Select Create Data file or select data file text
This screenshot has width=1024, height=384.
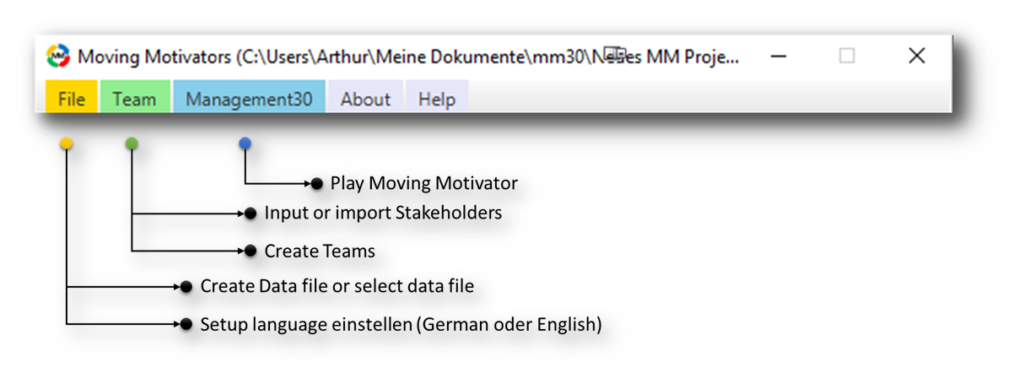pos(337,286)
